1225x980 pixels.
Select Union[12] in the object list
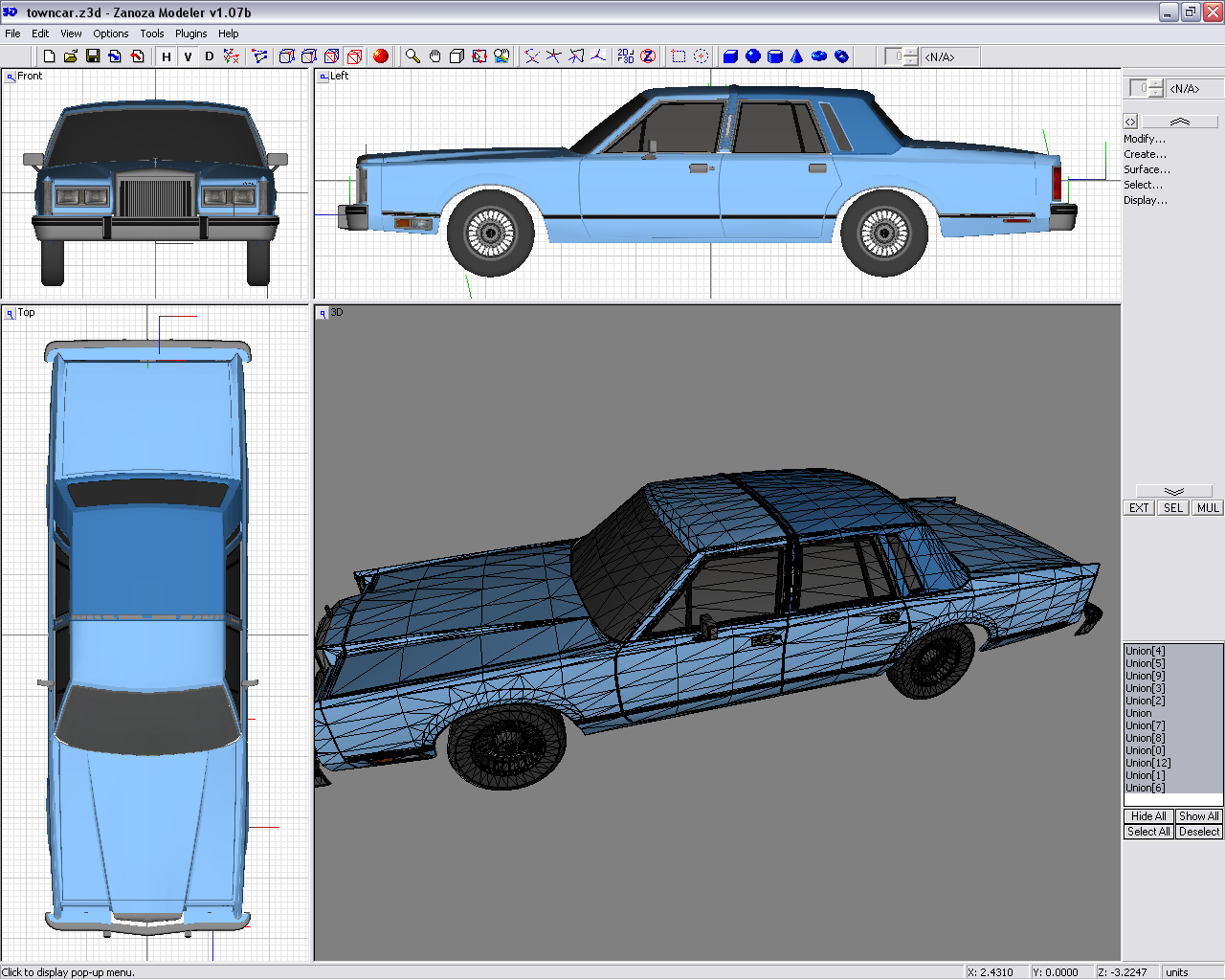click(1147, 763)
